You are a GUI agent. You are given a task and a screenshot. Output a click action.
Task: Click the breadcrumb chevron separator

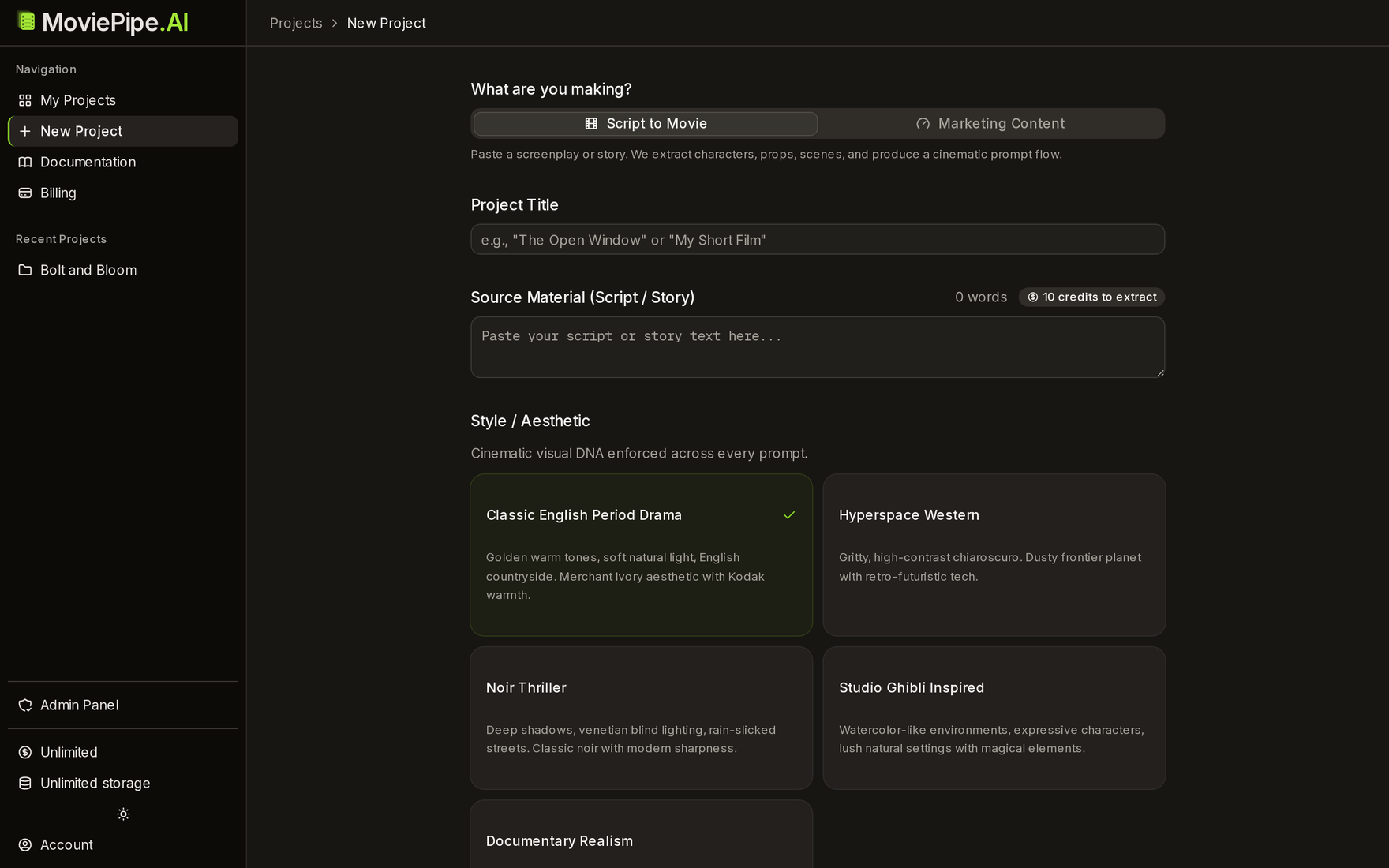335,23
